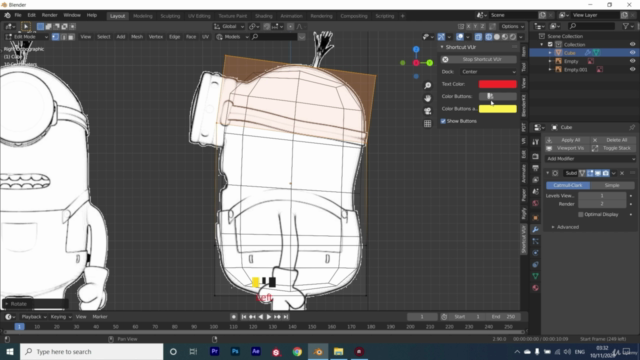
Task: Click Toggle Stack button
Action: click(x=613, y=148)
